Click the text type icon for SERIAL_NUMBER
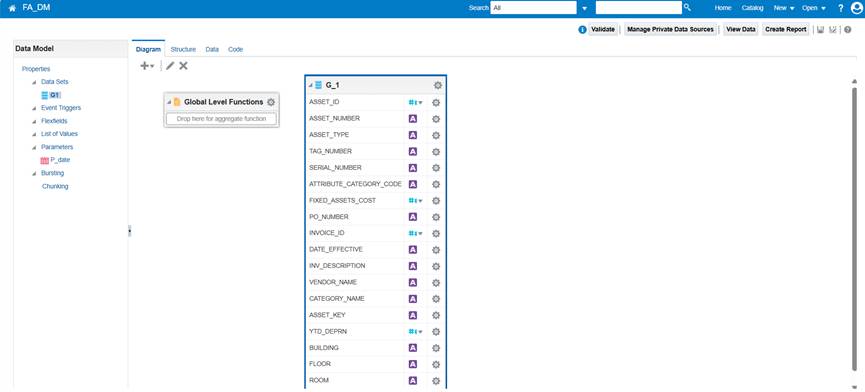865x392 pixels. 413,168
